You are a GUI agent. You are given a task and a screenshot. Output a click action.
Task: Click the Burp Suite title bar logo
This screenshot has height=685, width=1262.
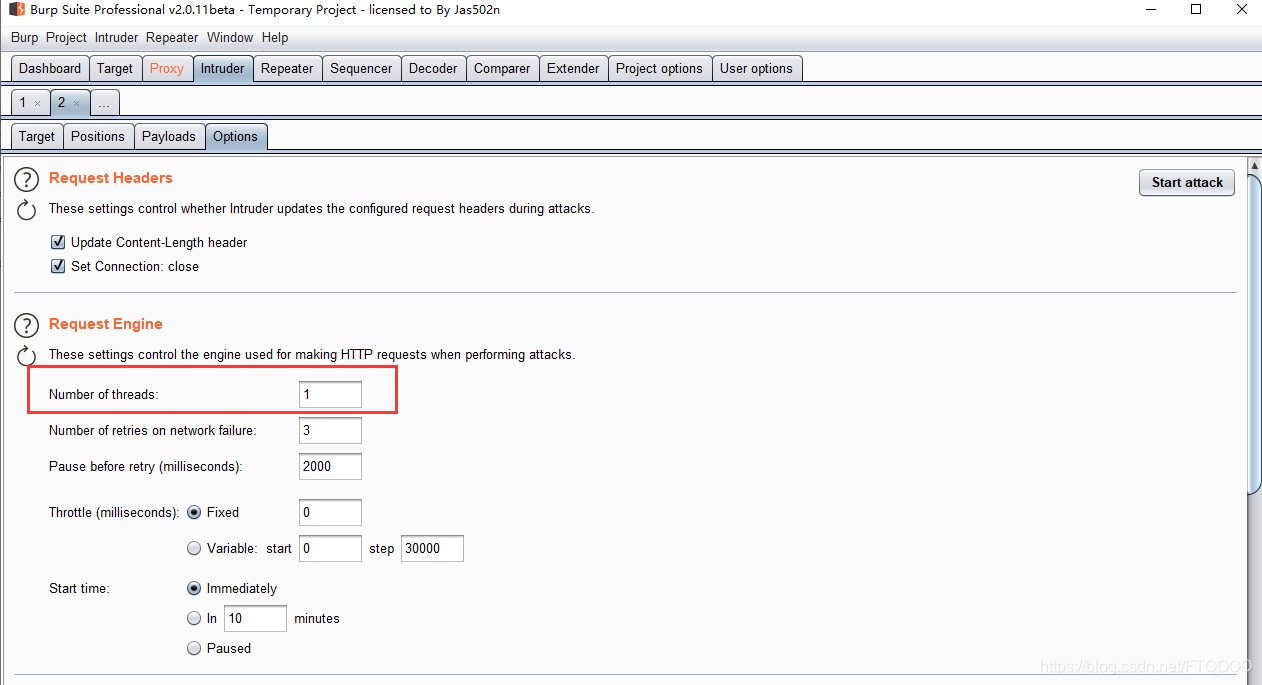coord(17,9)
